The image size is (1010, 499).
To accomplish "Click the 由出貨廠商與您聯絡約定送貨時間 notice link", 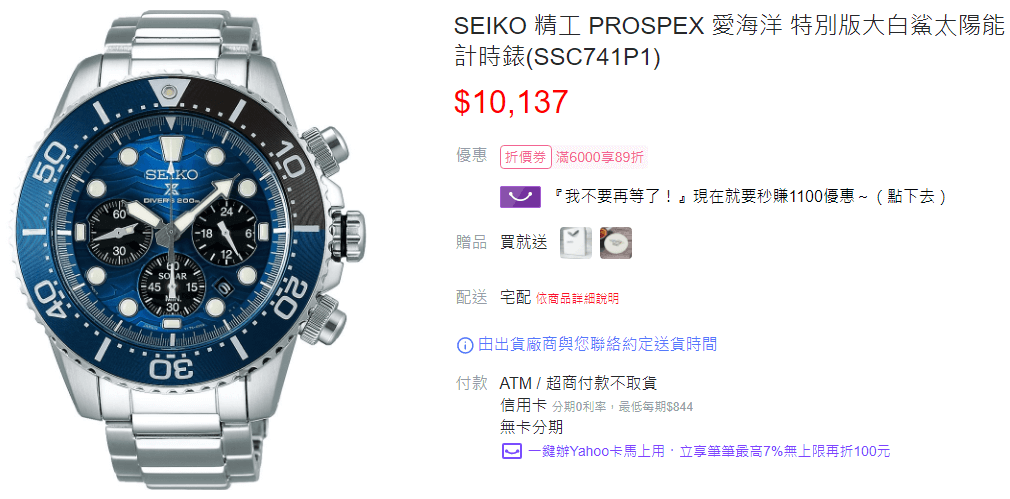I will tap(597, 344).
